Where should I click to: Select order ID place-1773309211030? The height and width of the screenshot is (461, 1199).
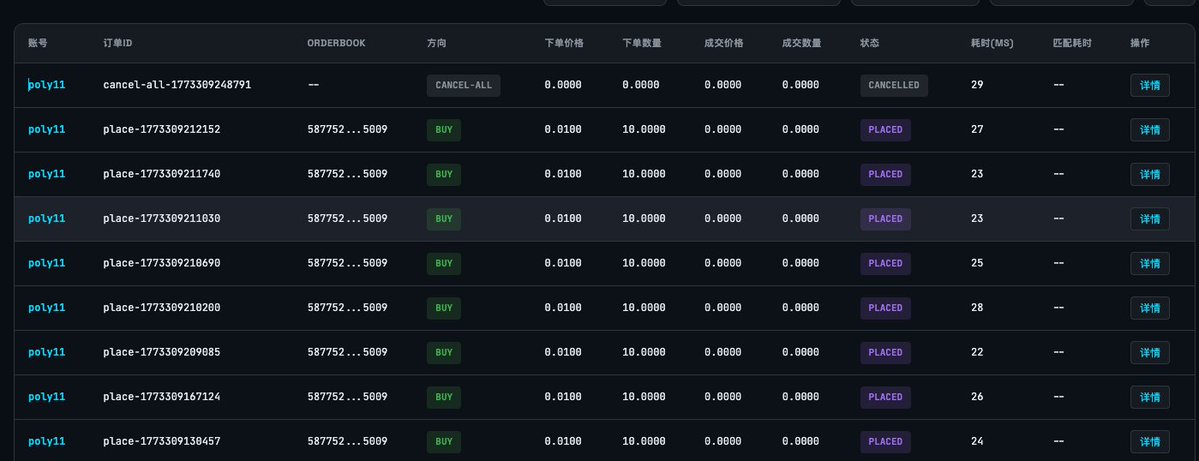point(161,219)
